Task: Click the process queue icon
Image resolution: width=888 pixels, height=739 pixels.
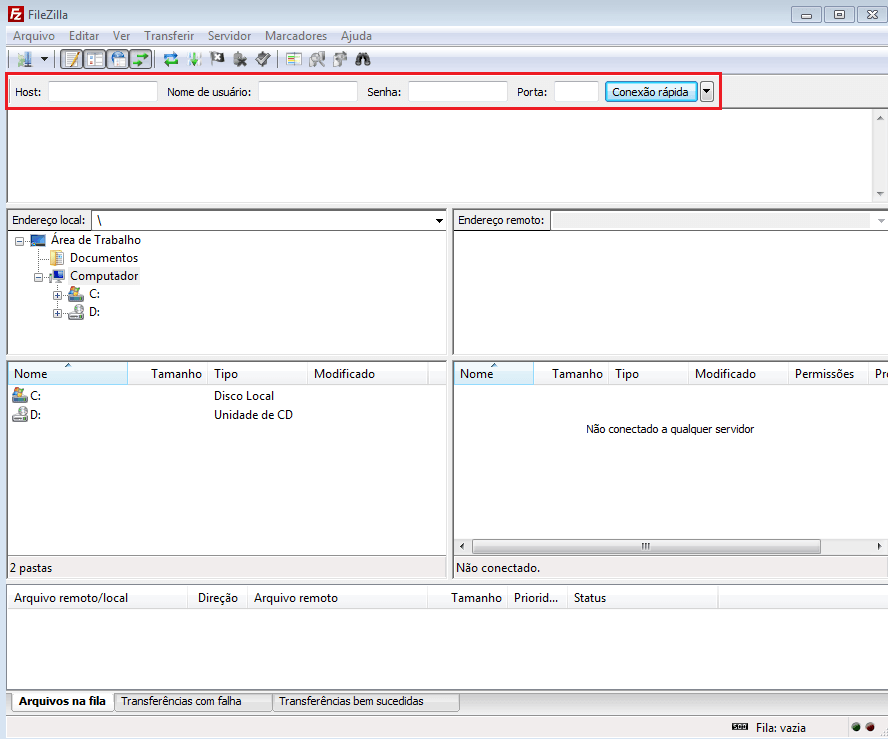Action: [x=194, y=59]
